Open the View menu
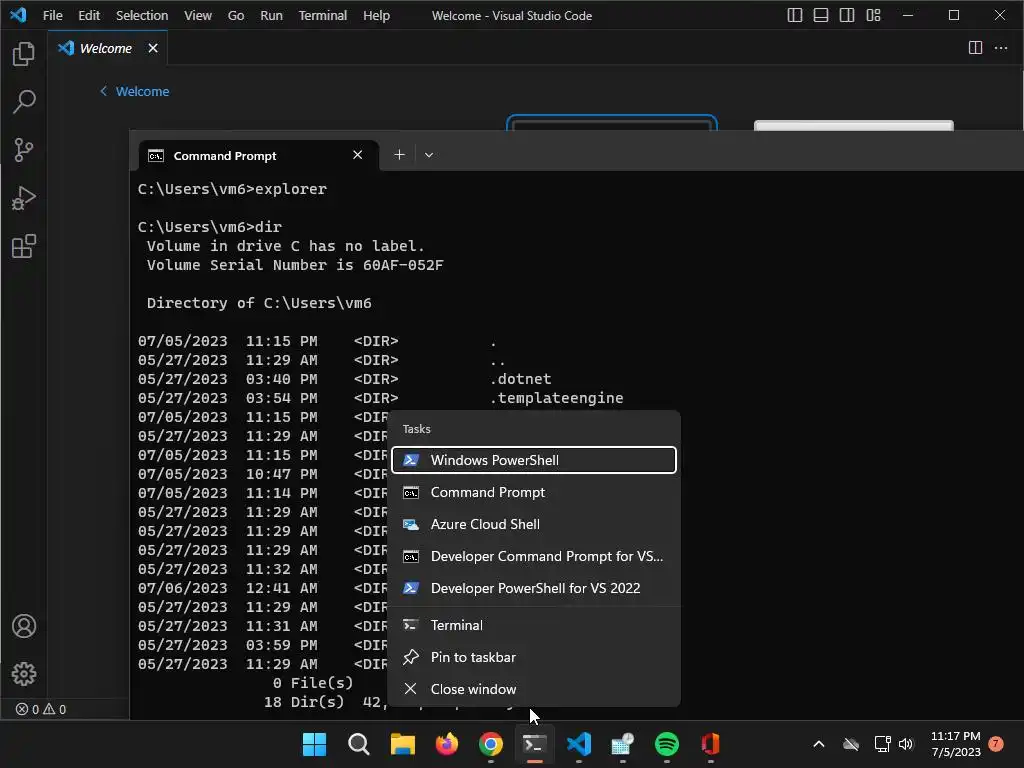1024x768 pixels. click(x=197, y=15)
